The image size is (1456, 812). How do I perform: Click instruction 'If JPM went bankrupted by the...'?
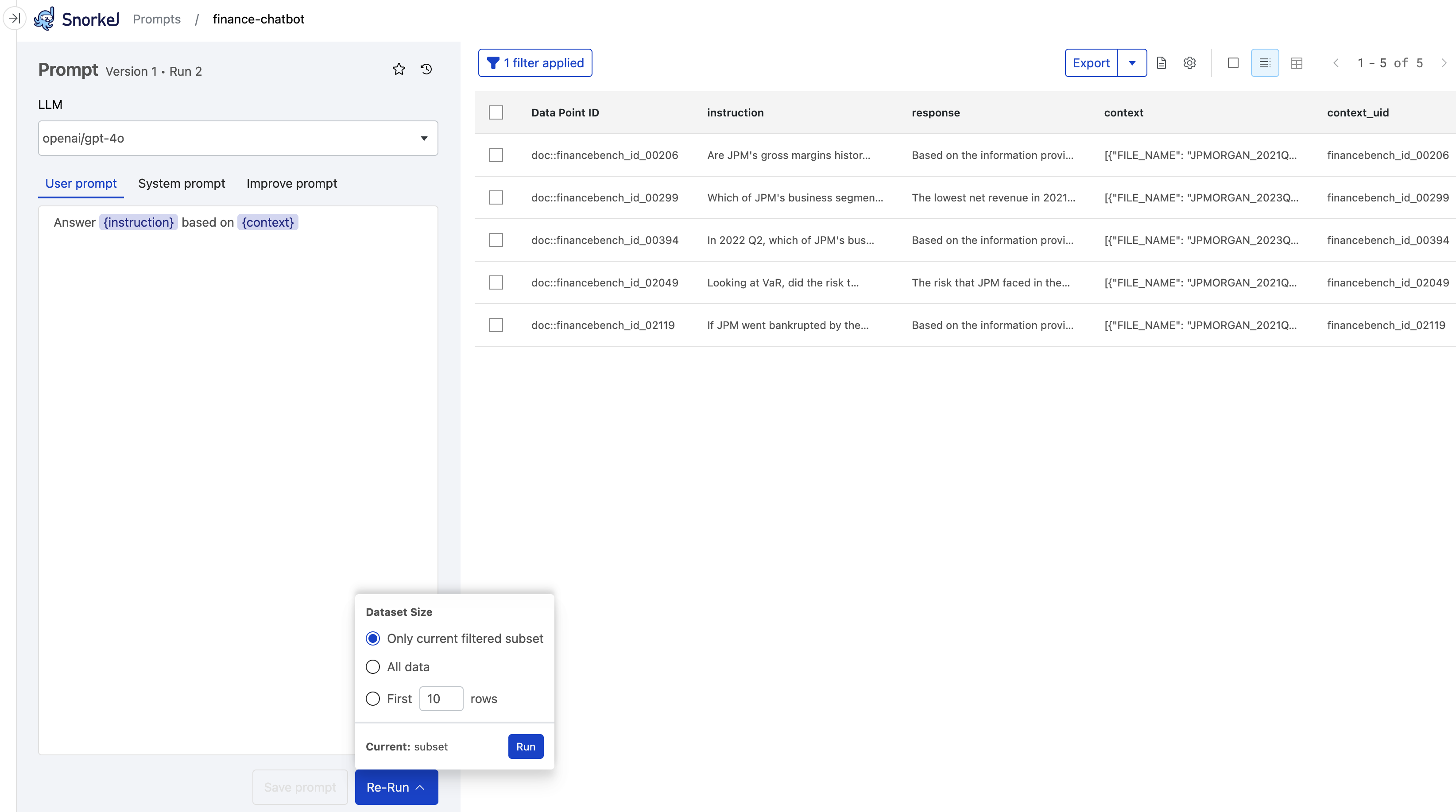pyautogui.click(x=788, y=325)
